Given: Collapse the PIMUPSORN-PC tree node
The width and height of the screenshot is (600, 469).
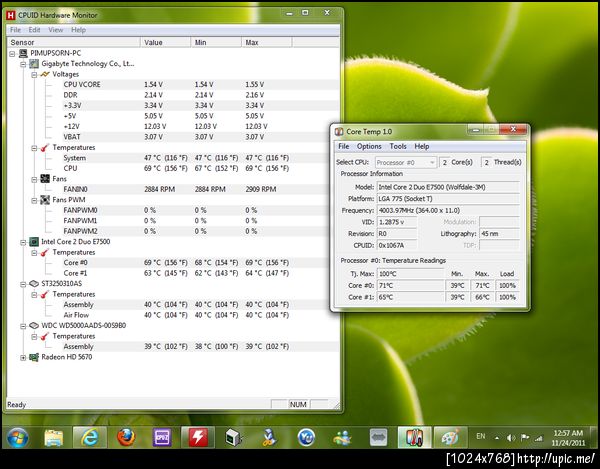Looking at the screenshot, I should tap(12, 54).
